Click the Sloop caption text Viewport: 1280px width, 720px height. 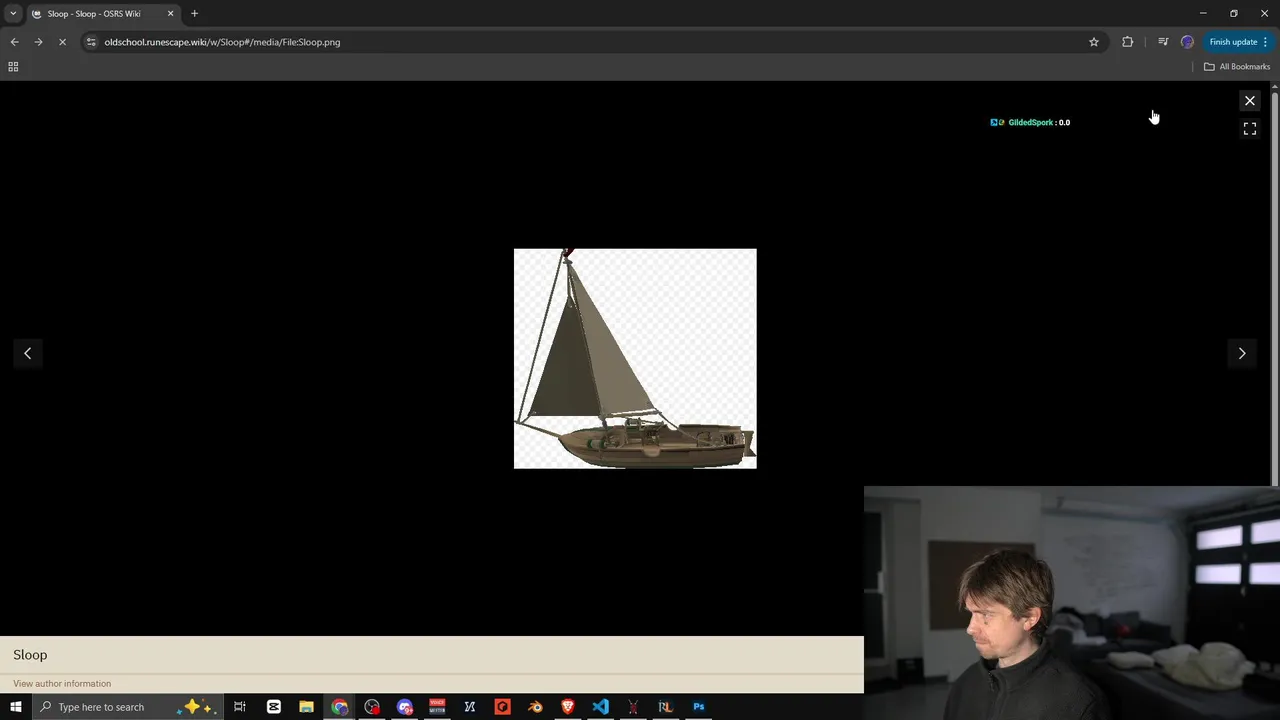(x=30, y=655)
